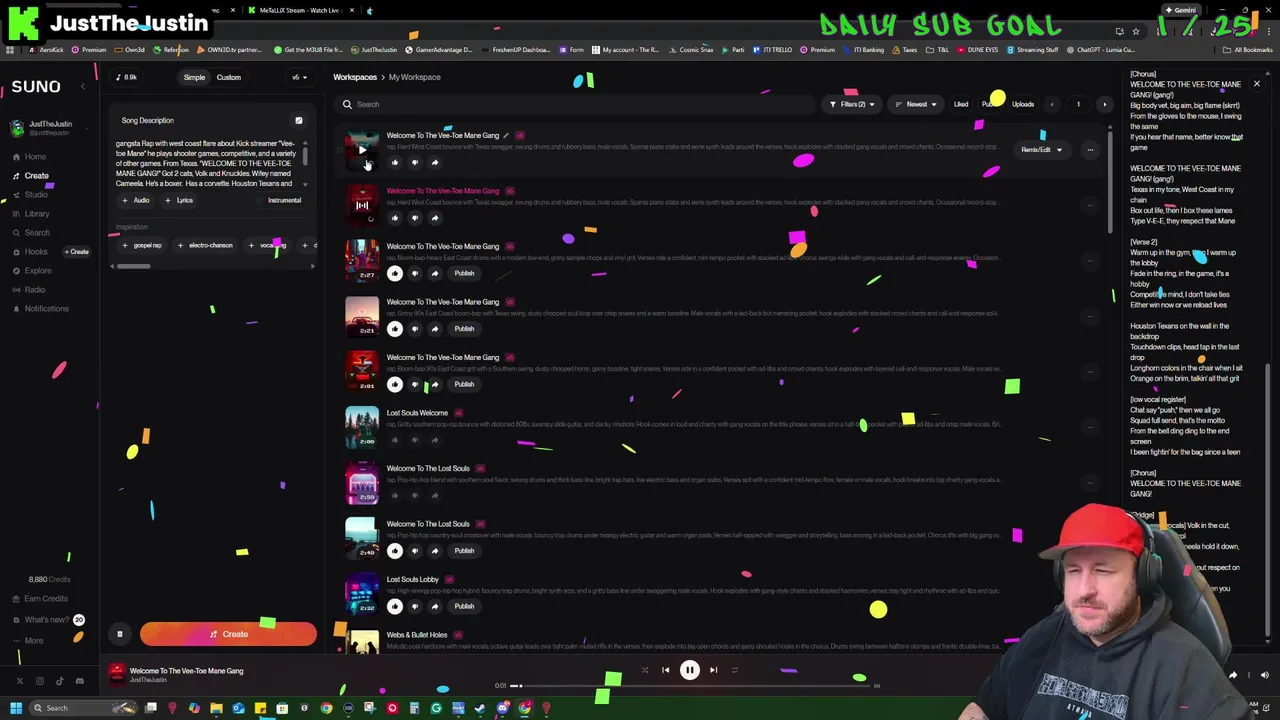Open Studio from the Suno sidebar
The image size is (1280, 720).
click(36, 195)
